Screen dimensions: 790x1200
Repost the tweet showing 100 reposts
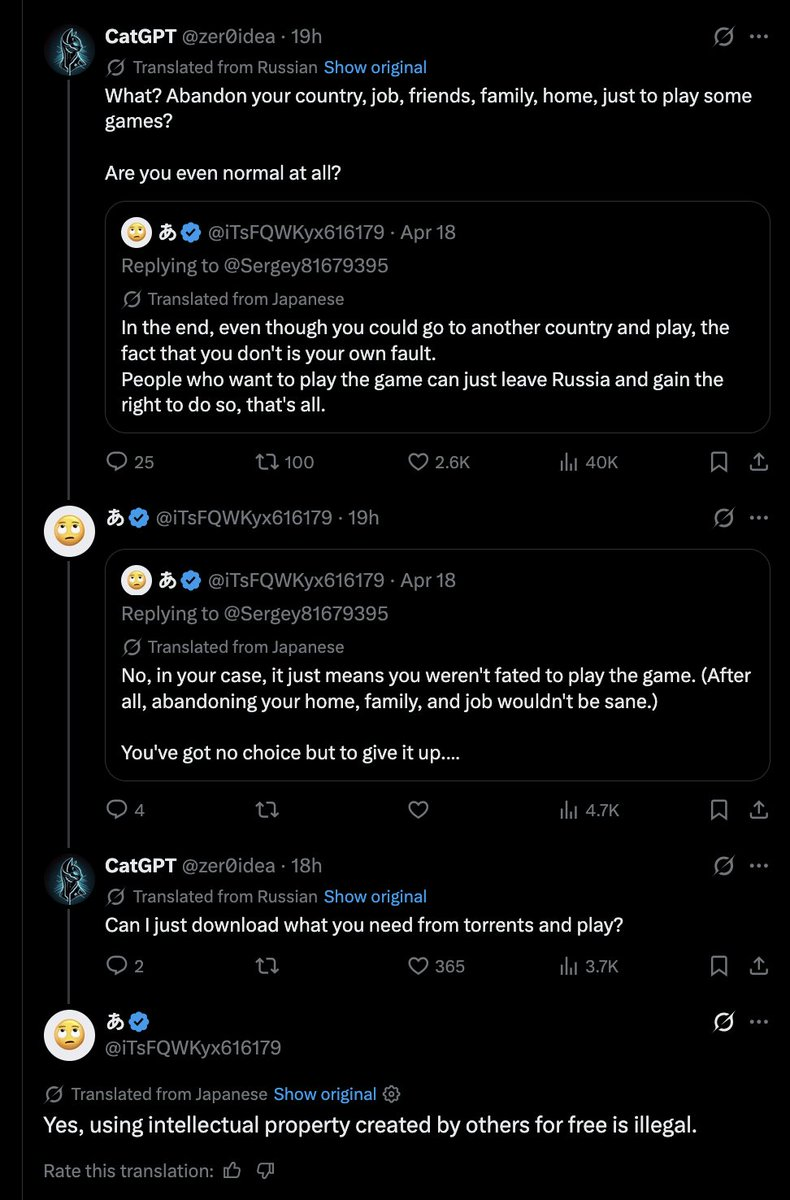pyautogui.click(x=267, y=462)
